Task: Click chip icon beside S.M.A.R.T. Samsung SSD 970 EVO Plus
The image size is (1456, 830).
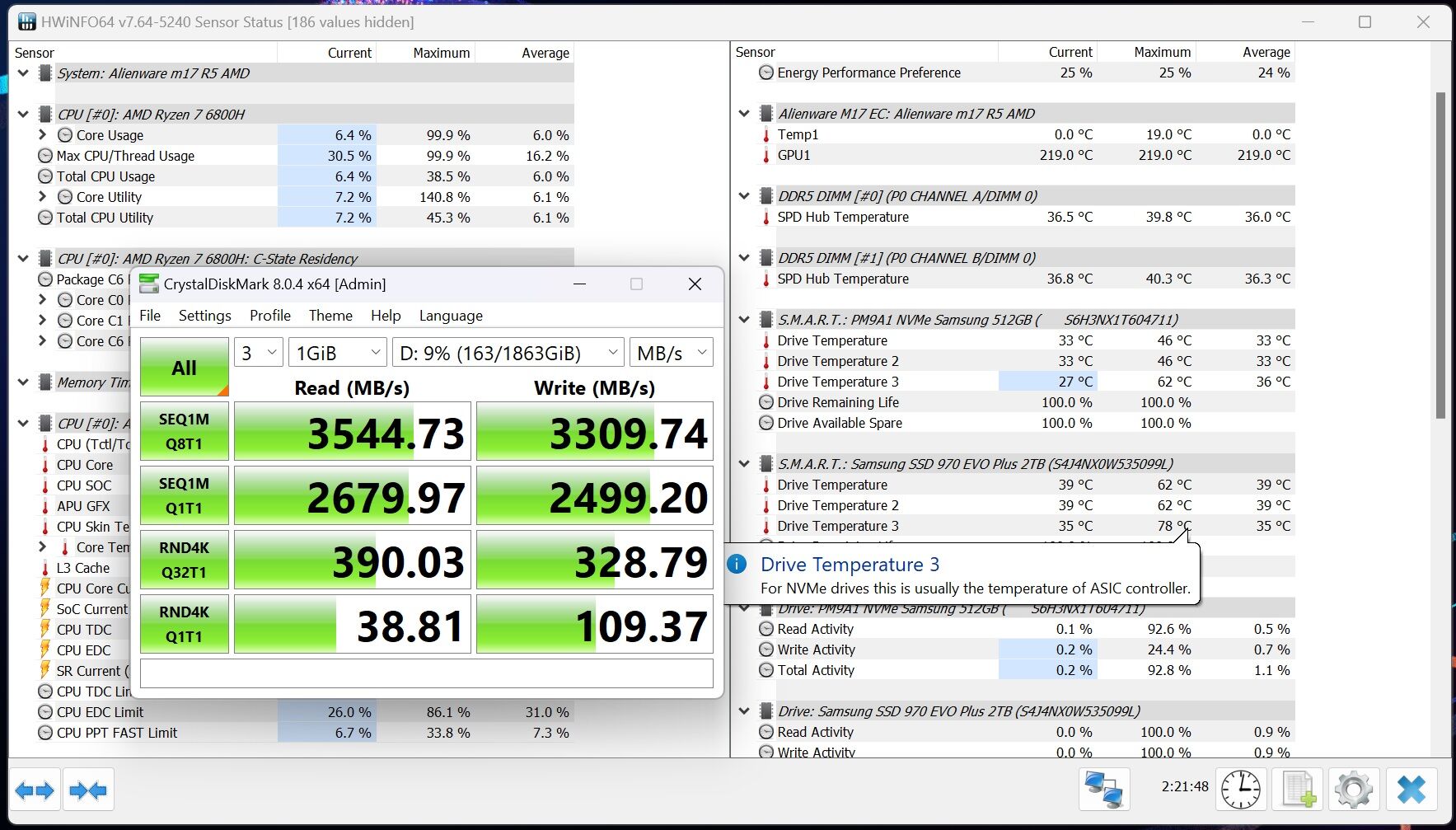Action: pyautogui.click(x=766, y=464)
